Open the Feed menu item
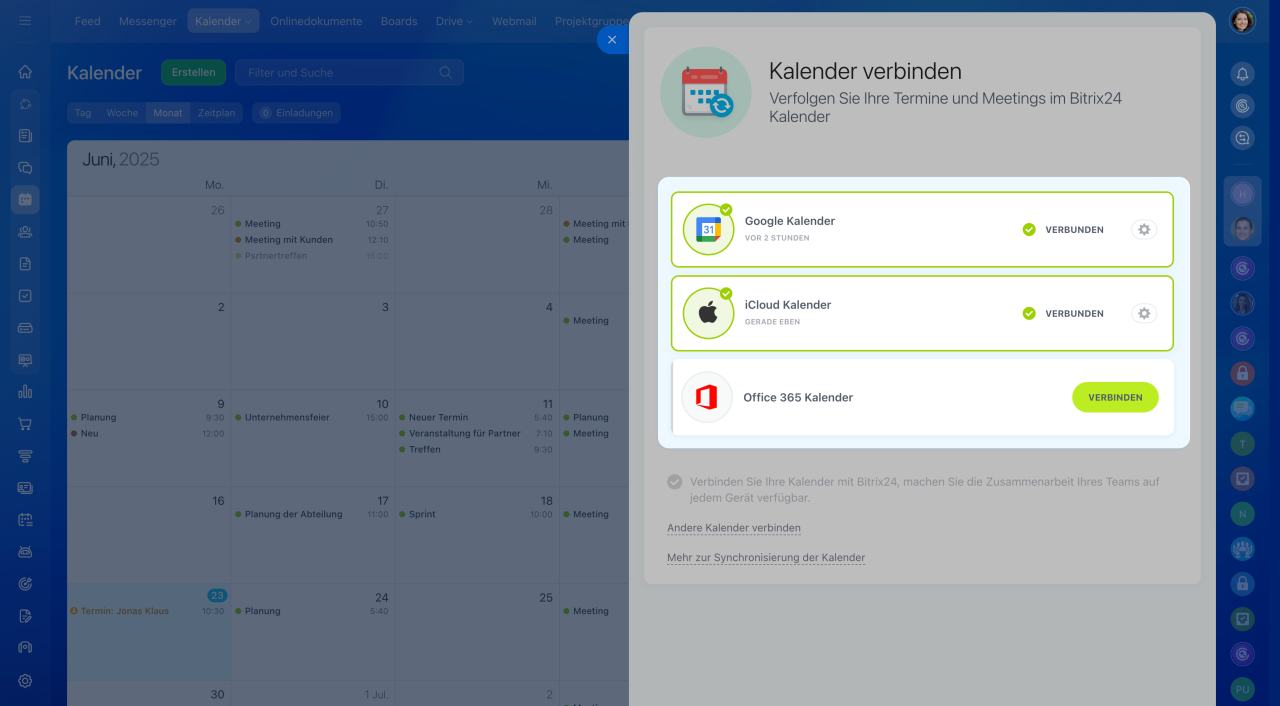Screen dimensions: 1280x706 [88, 21]
